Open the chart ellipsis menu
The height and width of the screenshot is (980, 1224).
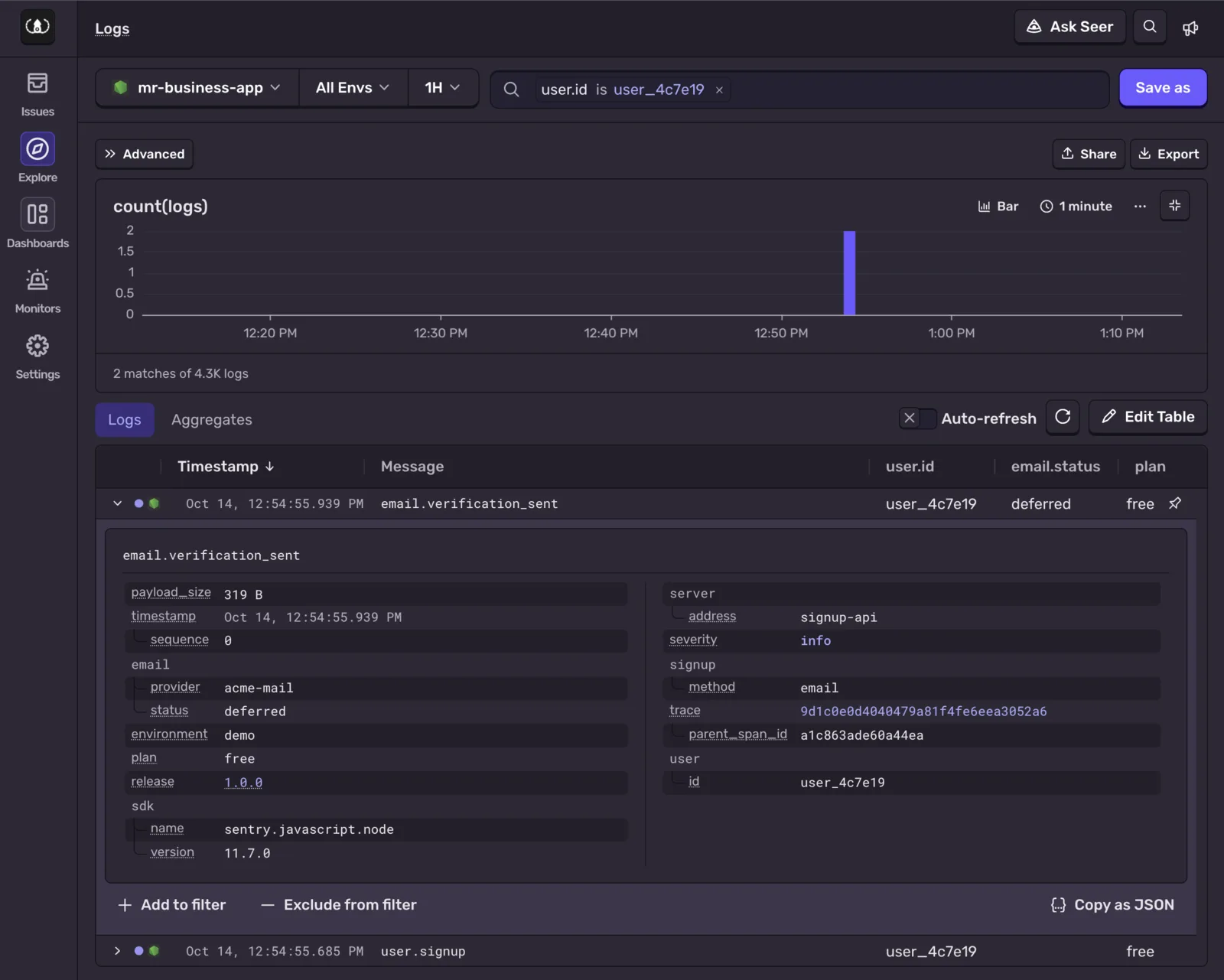pyautogui.click(x=1140, y=207)
